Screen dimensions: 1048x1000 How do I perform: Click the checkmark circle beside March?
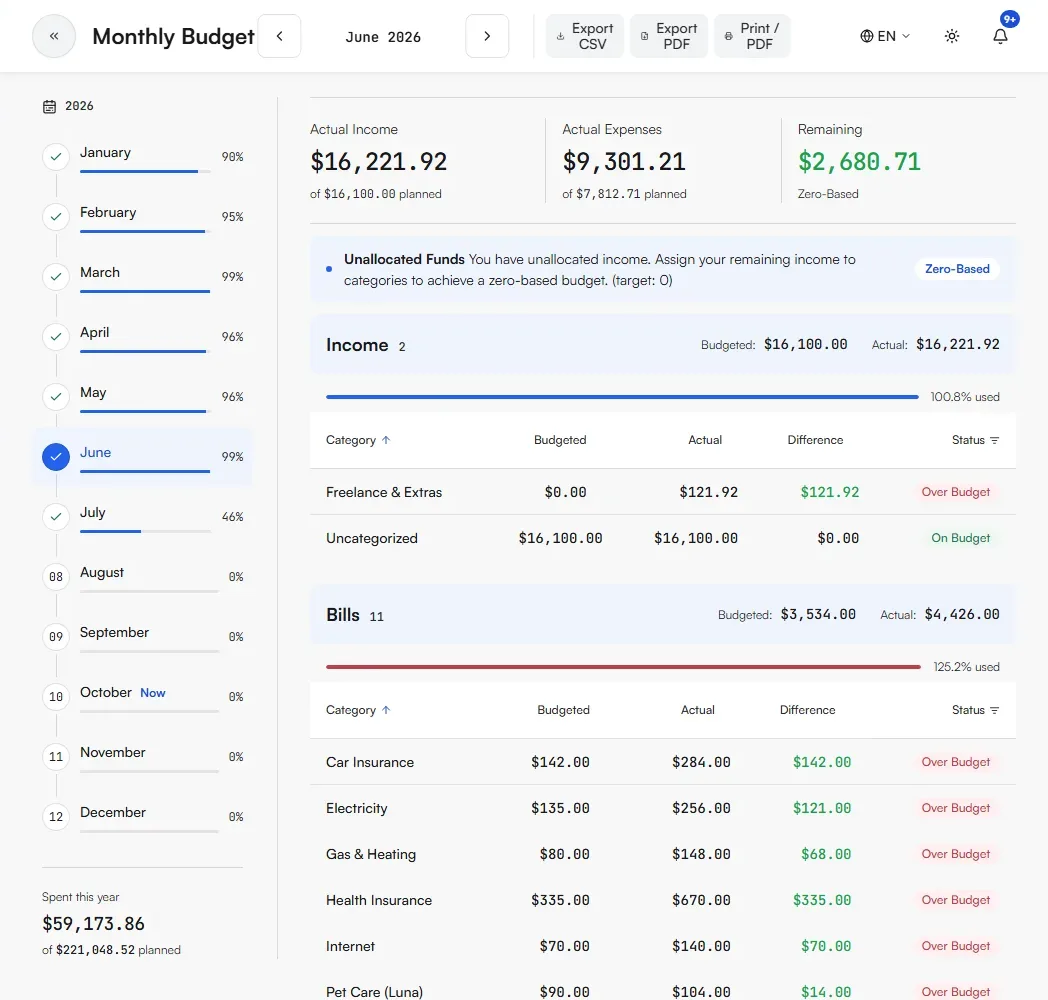56,277
